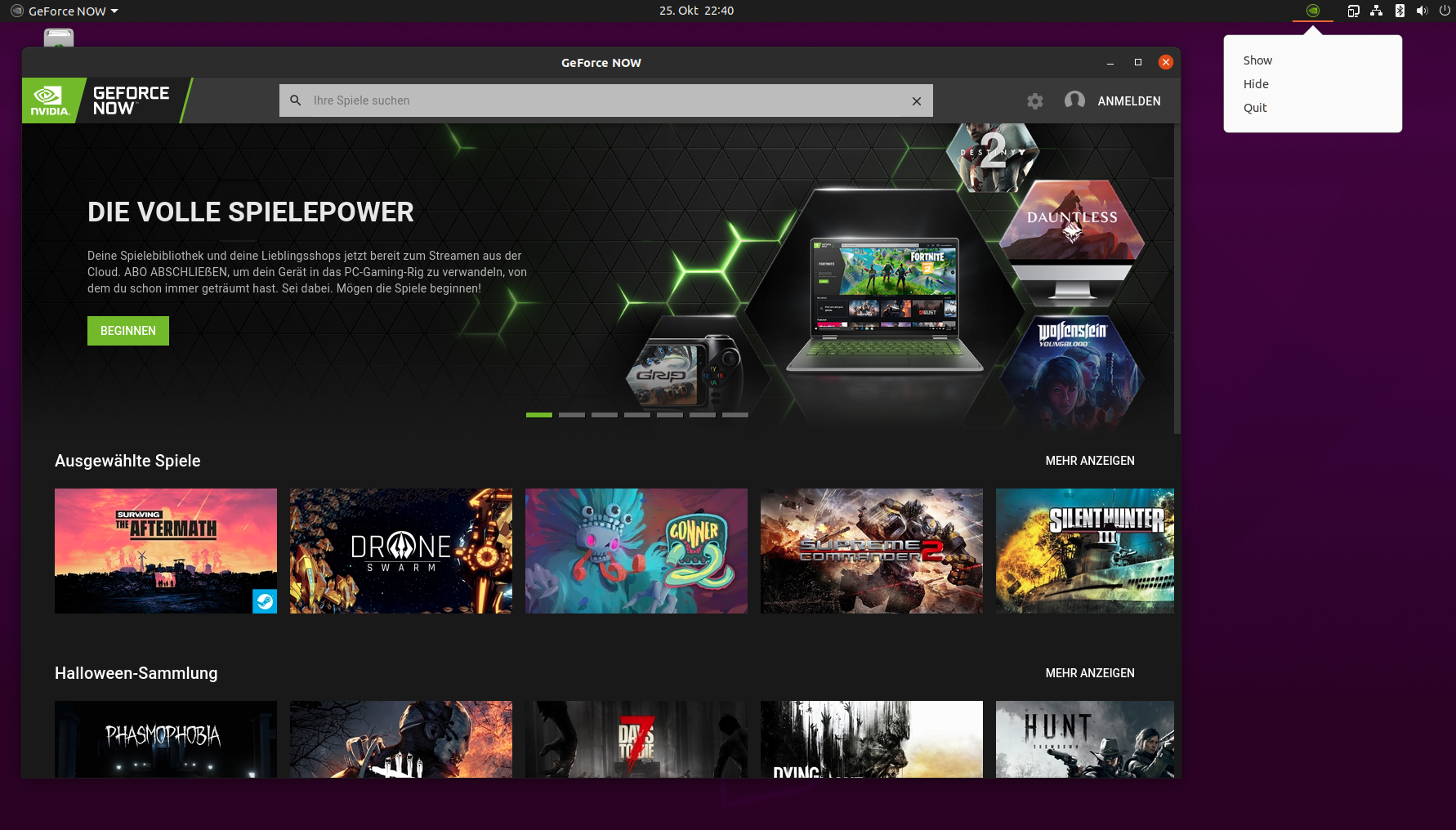Close the GeForce NOW window
1456x830 pixels.
pyautogui.click(x=1166, y=62)
